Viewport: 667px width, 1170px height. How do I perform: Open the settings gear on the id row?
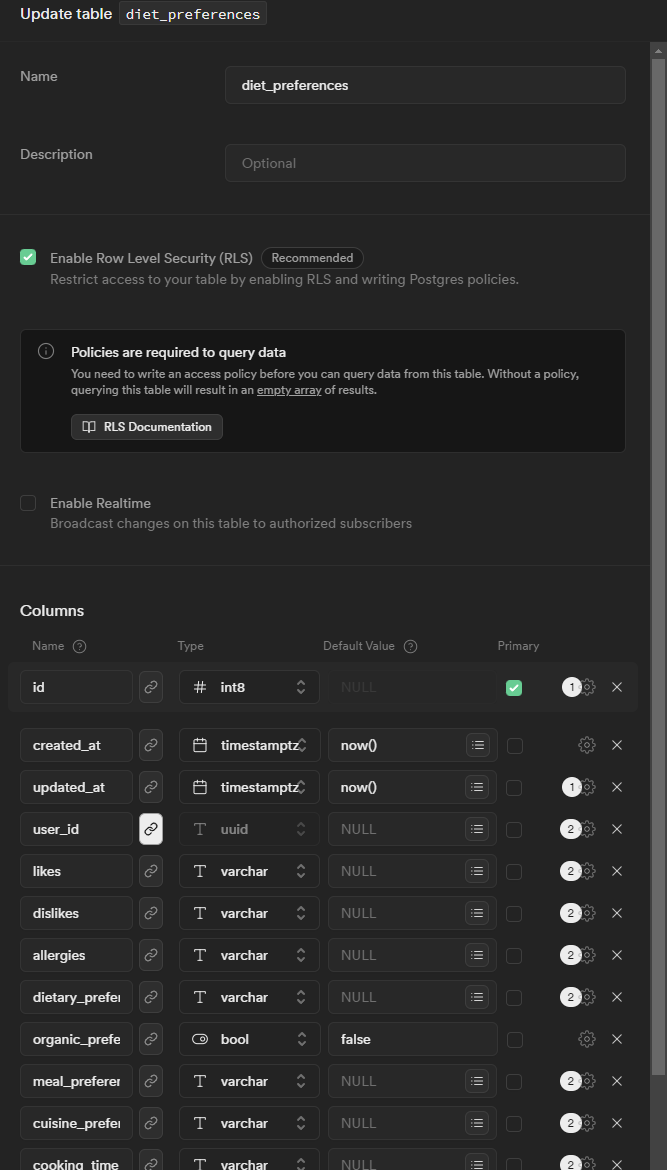(587, 687)
